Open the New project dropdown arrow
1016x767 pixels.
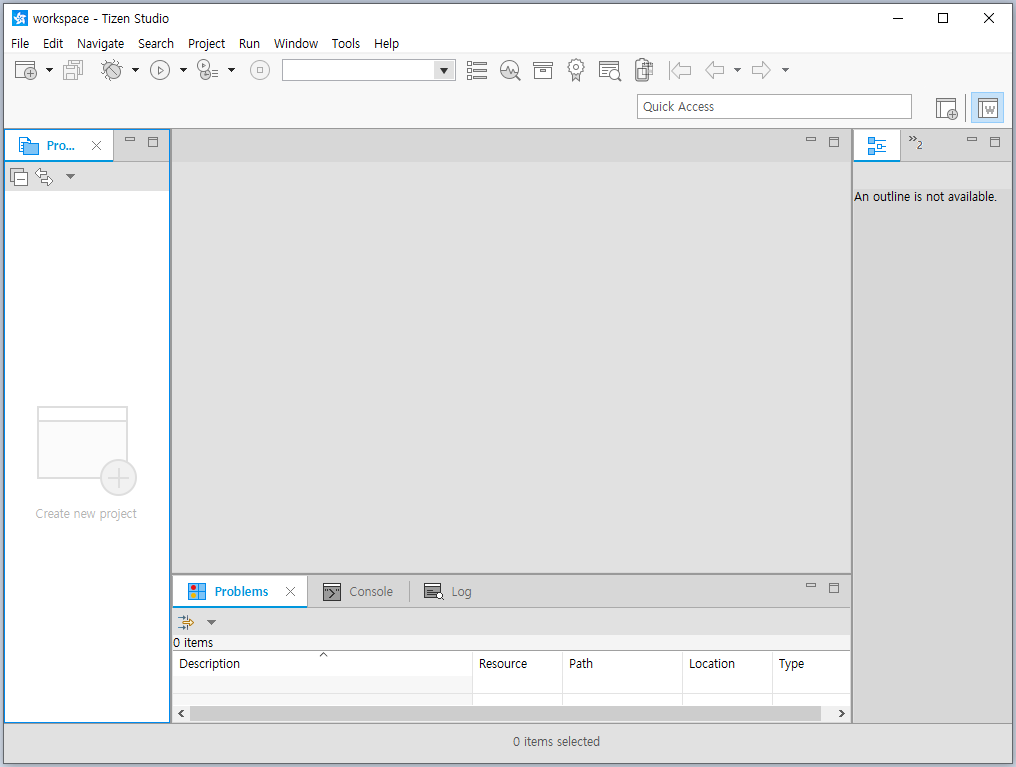[x=49, y=70]
